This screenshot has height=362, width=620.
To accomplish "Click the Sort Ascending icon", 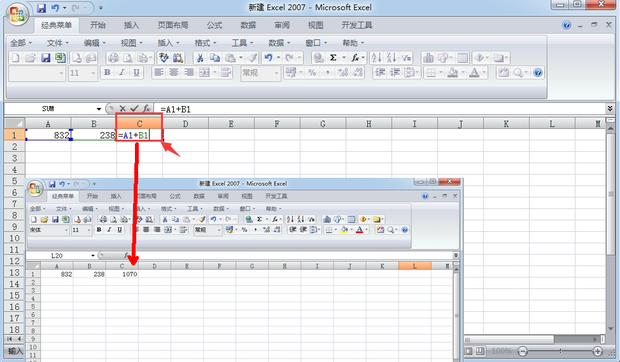I will pos(376,58).
